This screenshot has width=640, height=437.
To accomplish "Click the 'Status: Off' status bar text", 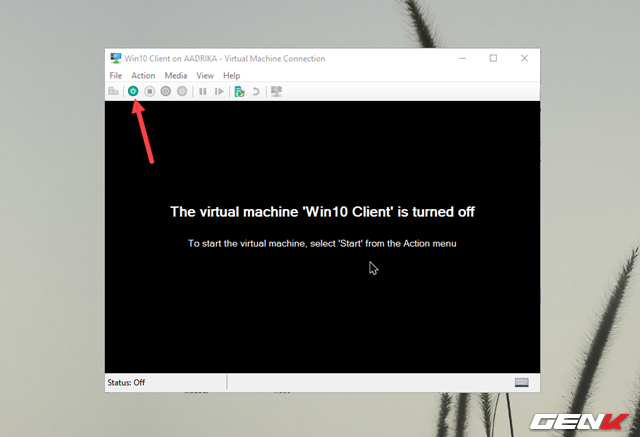I will click(126, 383).
